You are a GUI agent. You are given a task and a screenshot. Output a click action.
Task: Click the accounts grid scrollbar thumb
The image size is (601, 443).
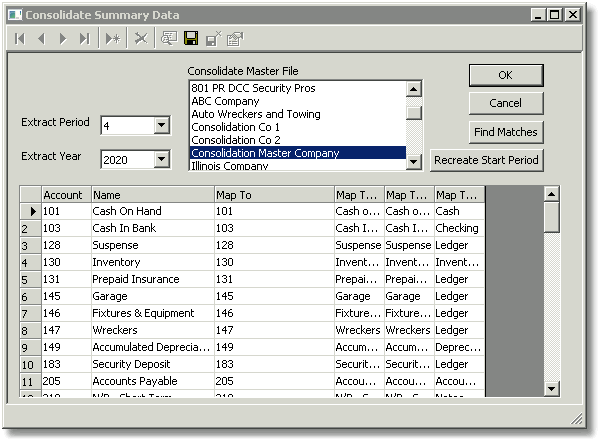(552, 217)
